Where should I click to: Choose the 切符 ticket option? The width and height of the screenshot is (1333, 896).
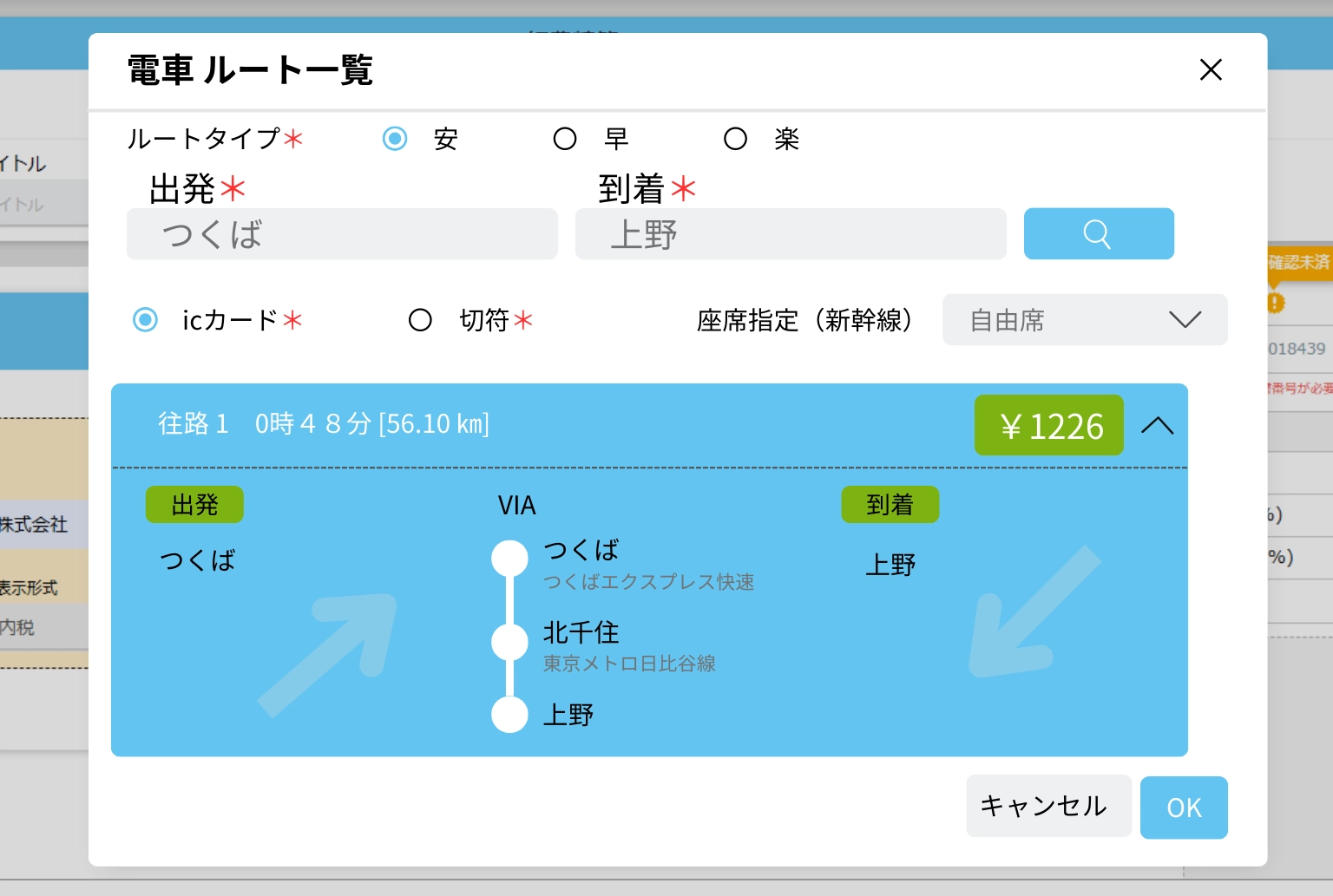[420, 320]
